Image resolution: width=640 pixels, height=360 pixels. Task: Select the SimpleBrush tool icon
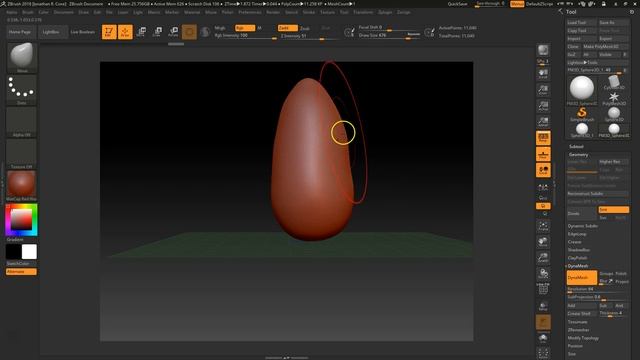582,114
